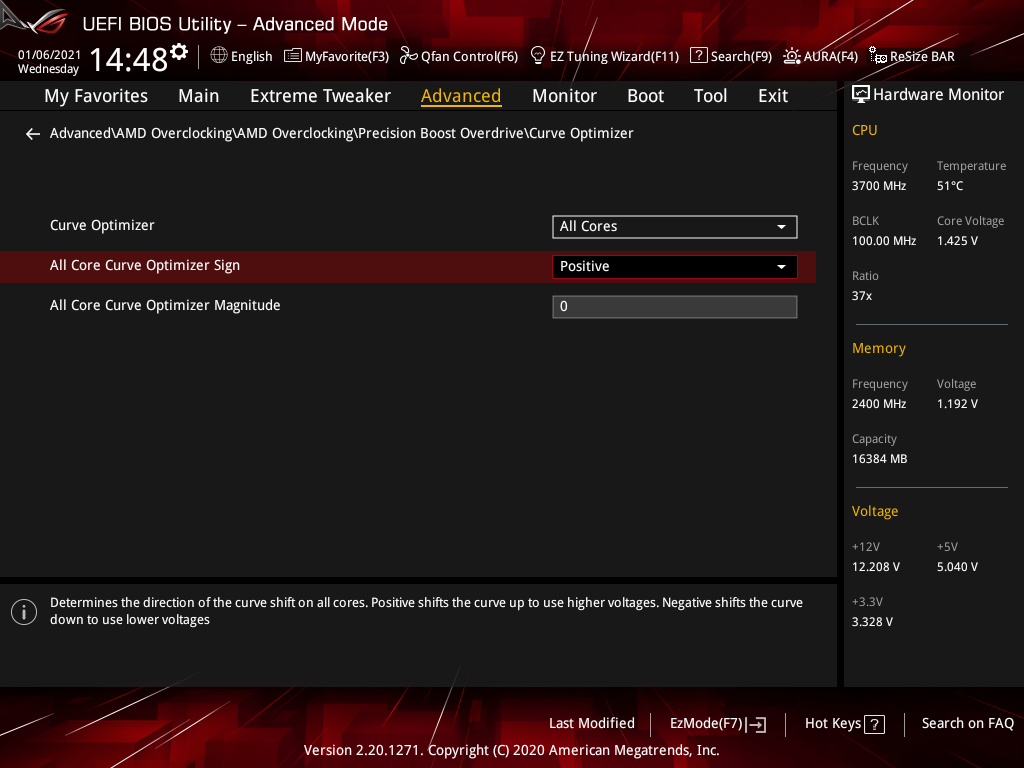This screenshot has width=1024, height=768.
Task: Click the info icon in help panel
Action: tap(24, 612)
